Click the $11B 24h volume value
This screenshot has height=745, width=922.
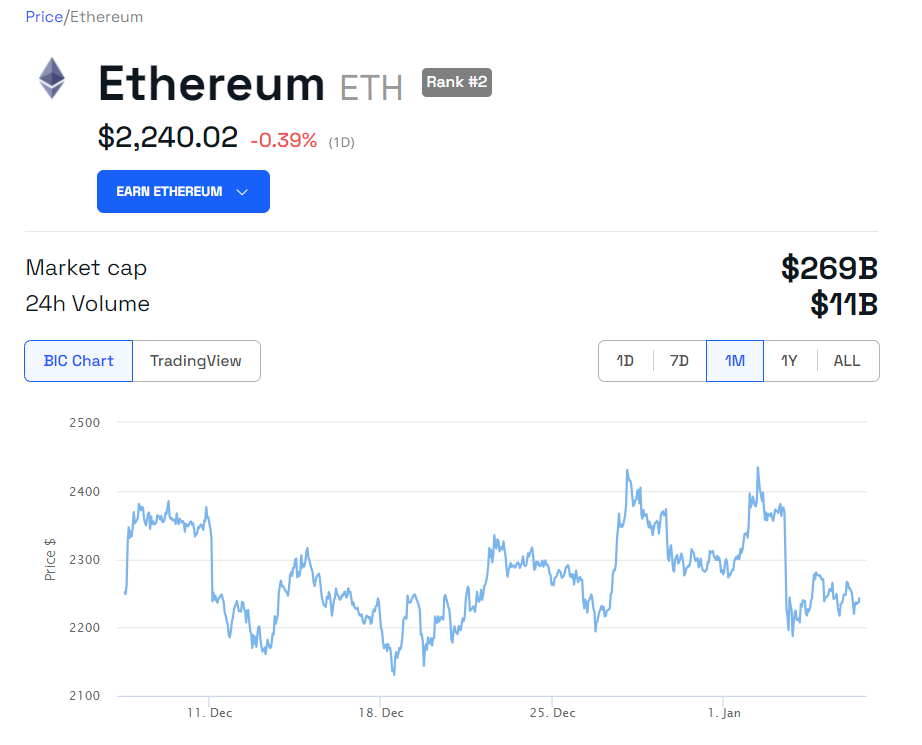pos(843,304)
